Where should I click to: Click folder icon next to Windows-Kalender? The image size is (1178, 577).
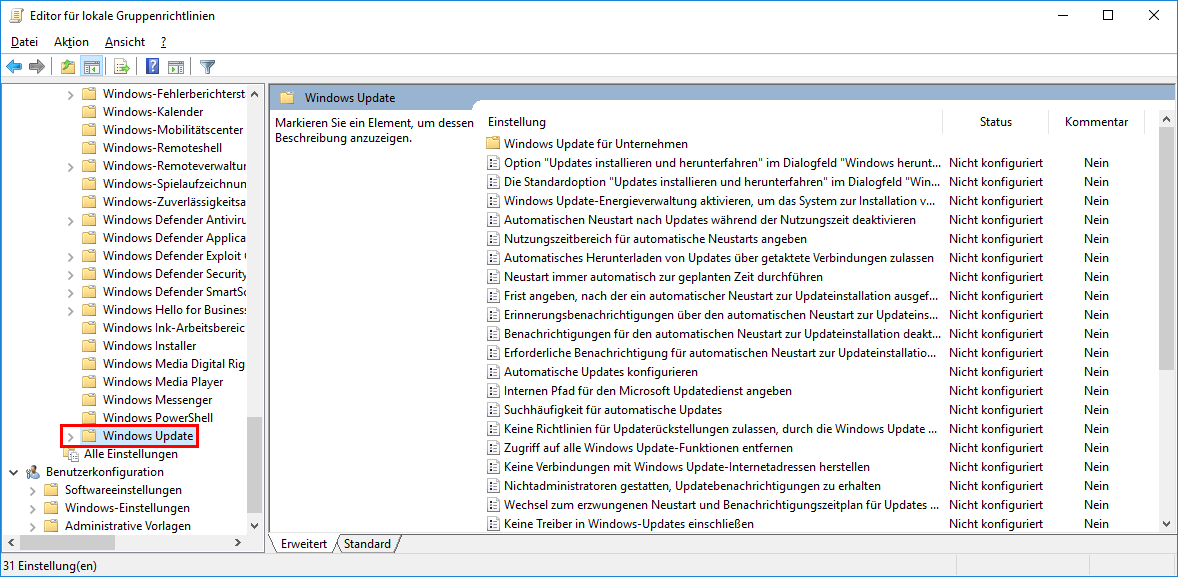coord(89,112)
